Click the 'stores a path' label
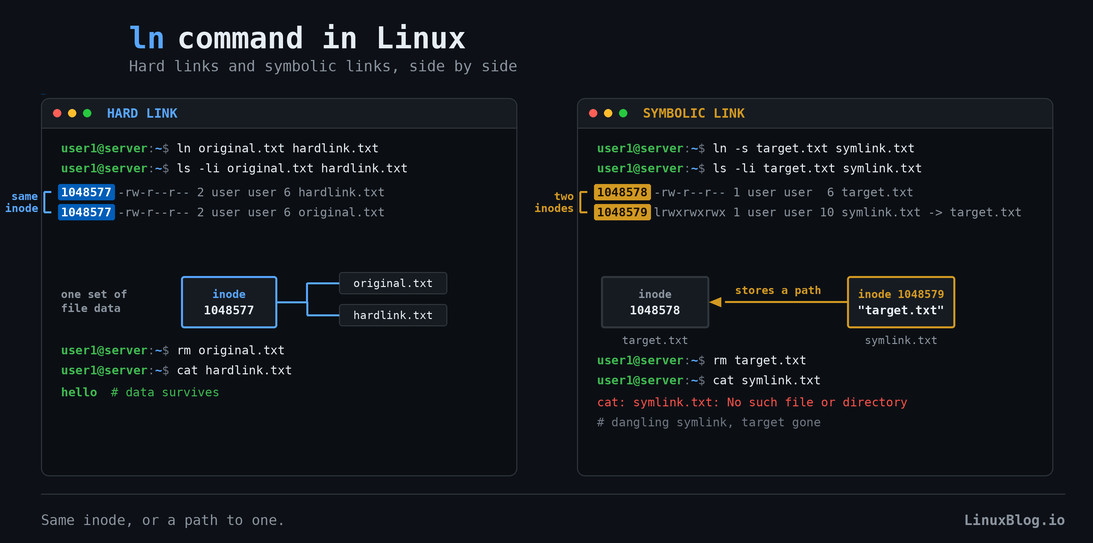This screenshot has width=1093, height=543. coord(778,291)
